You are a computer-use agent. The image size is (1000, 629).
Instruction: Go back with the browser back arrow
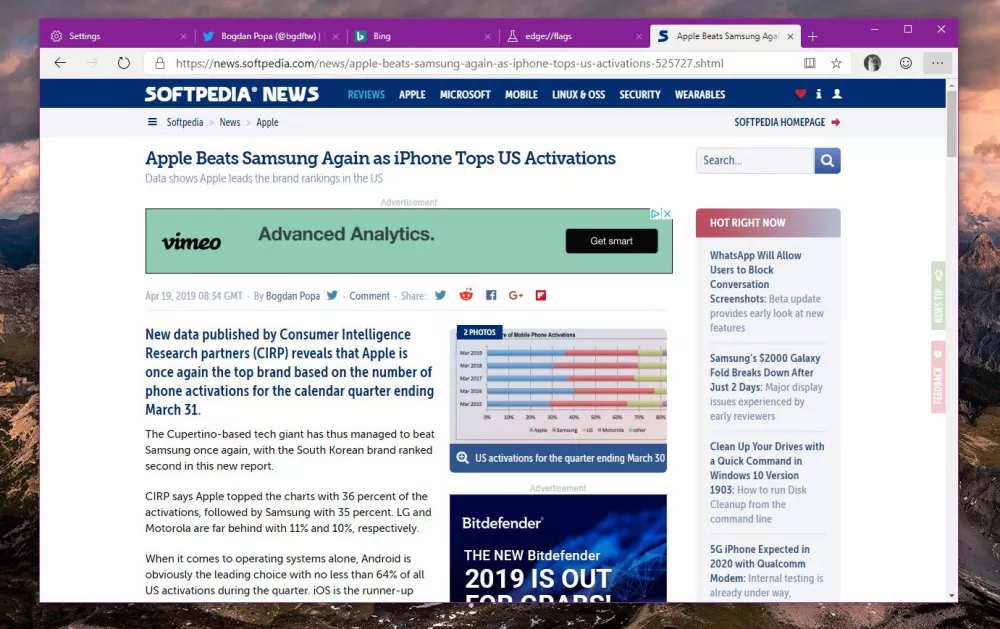pos(60,63)
